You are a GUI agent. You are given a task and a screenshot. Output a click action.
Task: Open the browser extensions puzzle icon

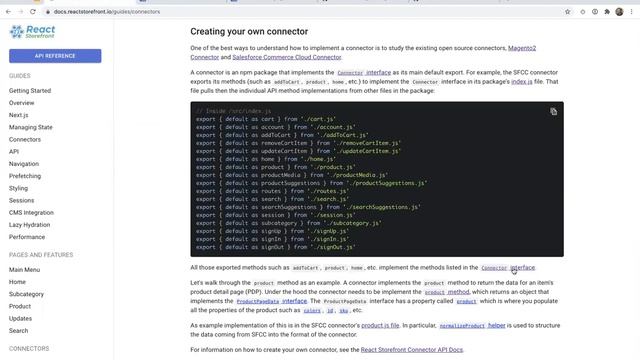point(607,12)
